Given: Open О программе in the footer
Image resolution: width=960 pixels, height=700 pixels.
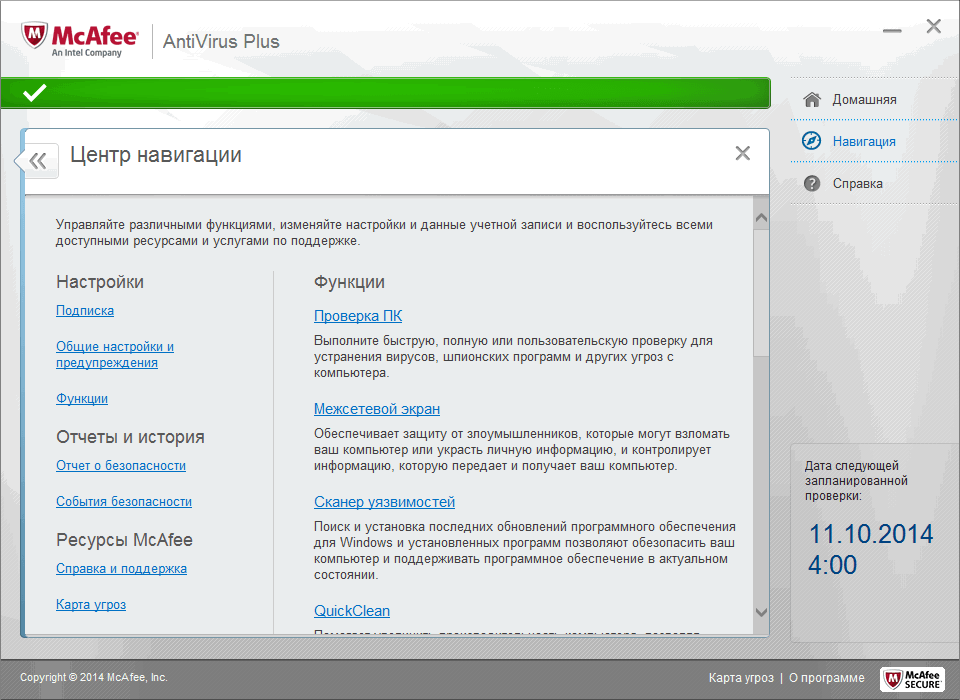Looking at the screenshot, I should pyautogui.click(x=828, y=677).
